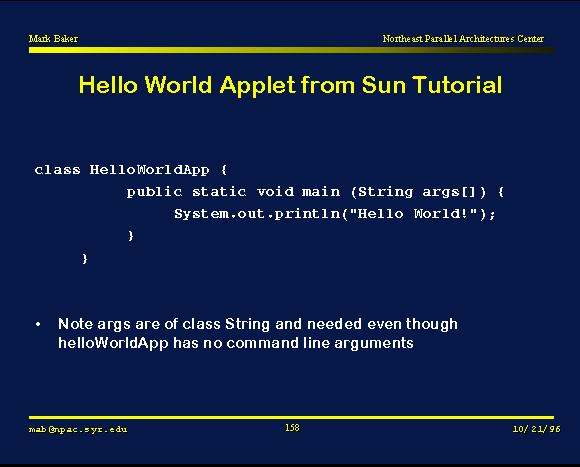
Task: Click the 'public static void main' code line
Action: pyautogui.click(x=315, y=192)
